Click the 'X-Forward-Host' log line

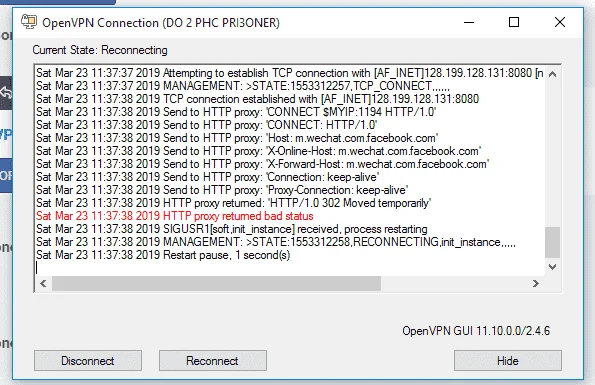[263, 164]
